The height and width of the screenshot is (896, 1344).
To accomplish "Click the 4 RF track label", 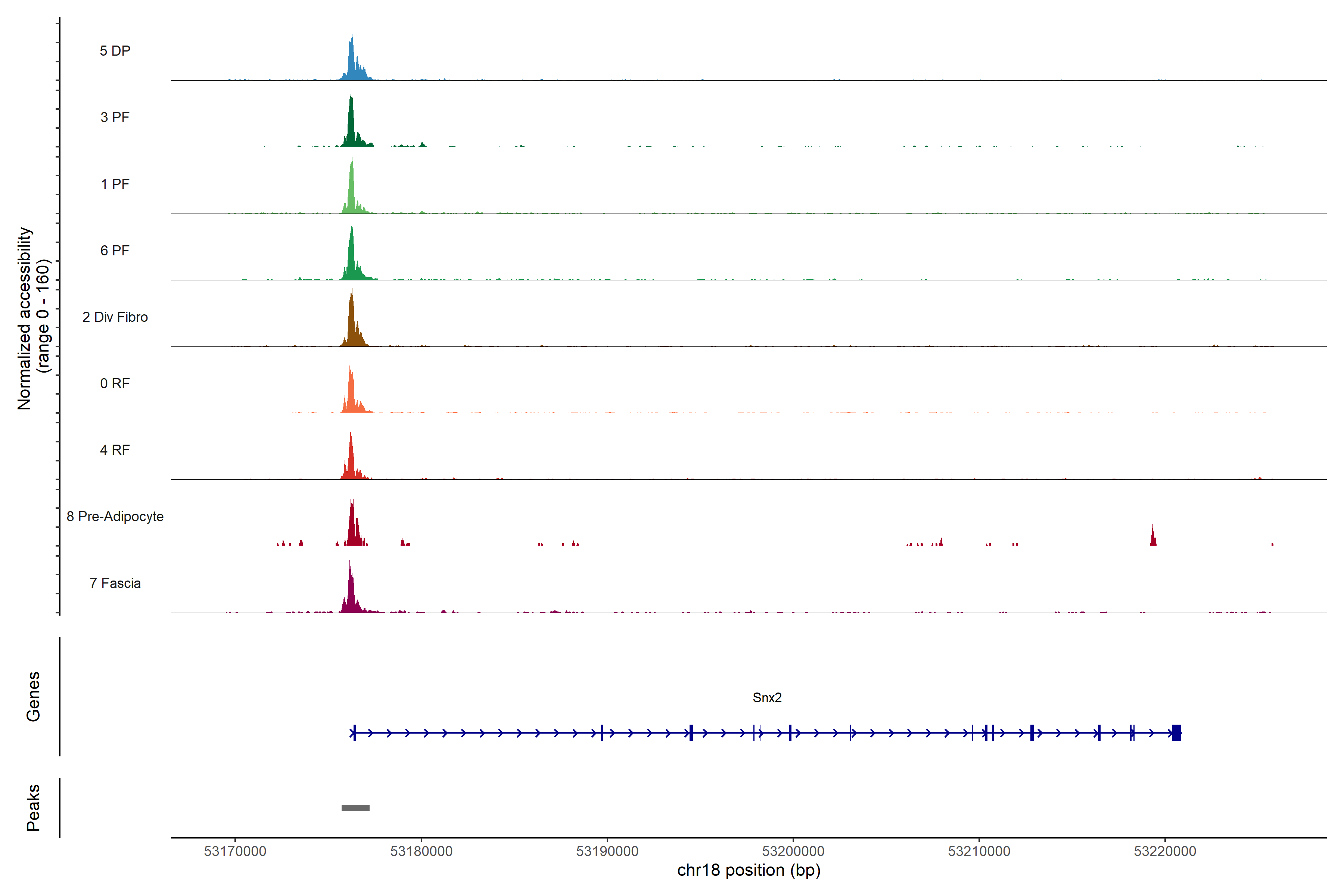I will tap(115, 450).
